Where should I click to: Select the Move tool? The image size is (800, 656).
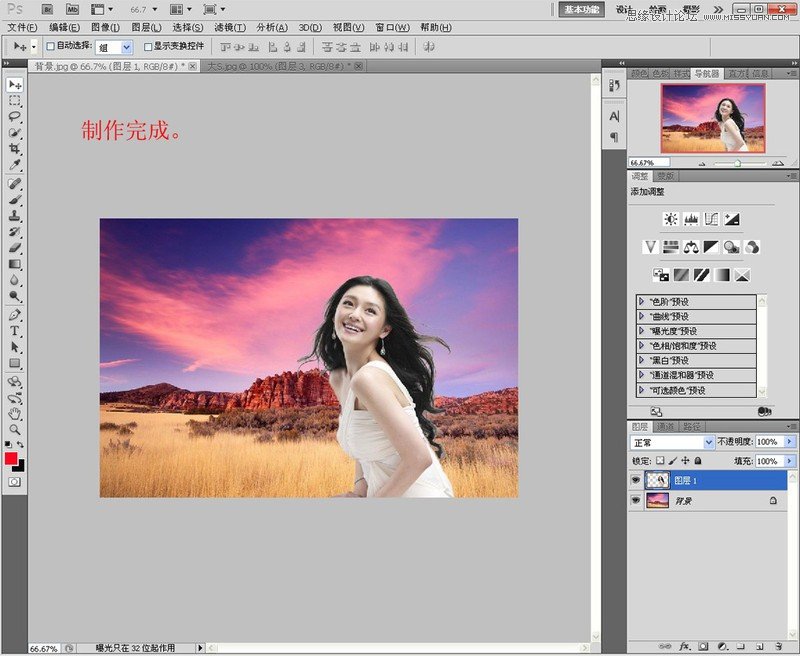(13, 87)
